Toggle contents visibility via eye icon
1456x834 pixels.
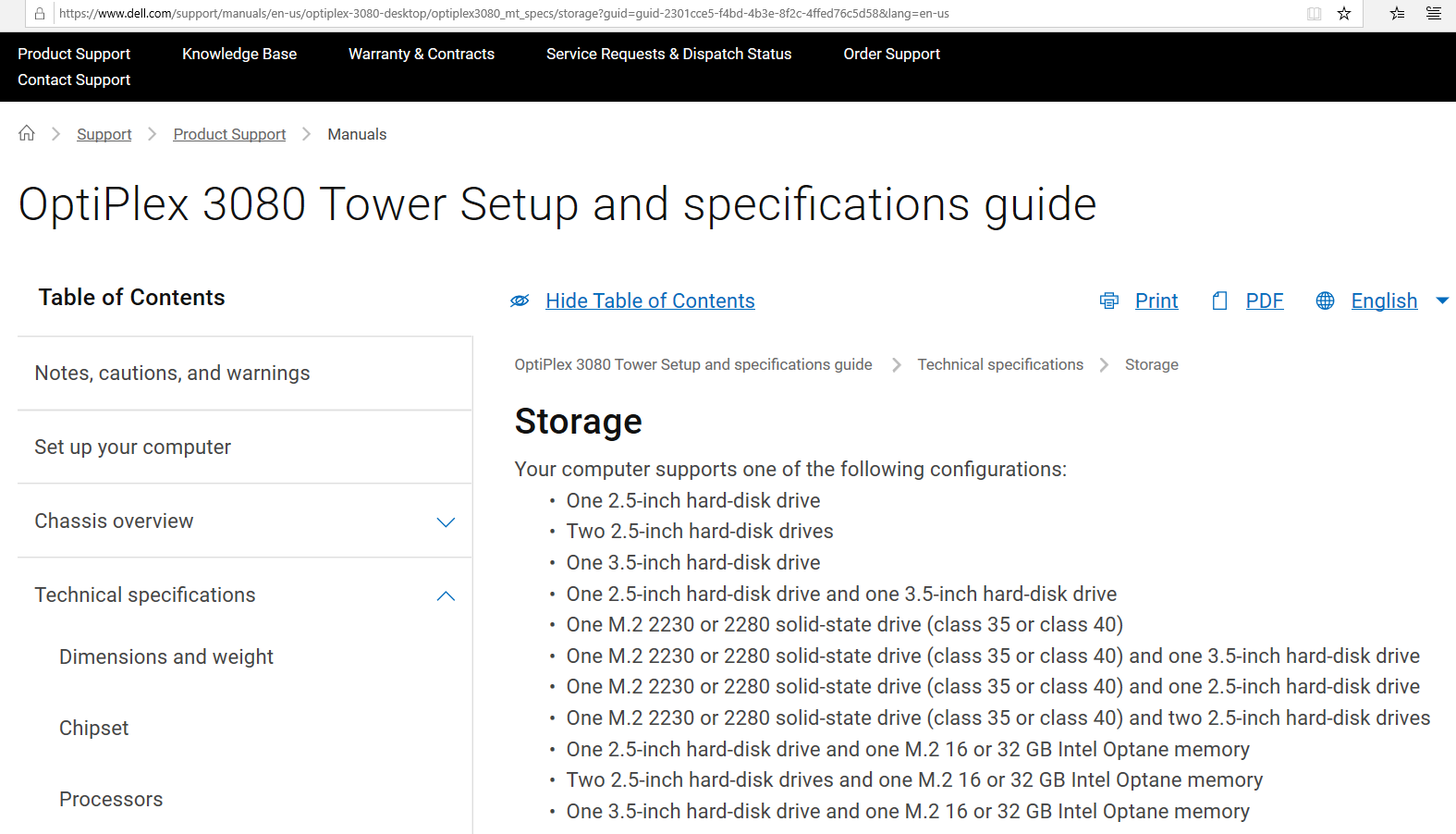tap(520, 300)
